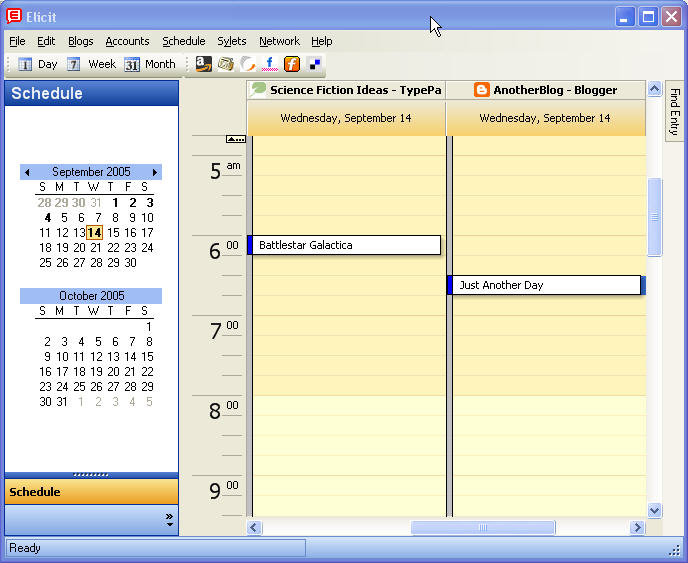
Task: Click the camera sylet icon
Action: pyautogui.click(x=226, y=64)
